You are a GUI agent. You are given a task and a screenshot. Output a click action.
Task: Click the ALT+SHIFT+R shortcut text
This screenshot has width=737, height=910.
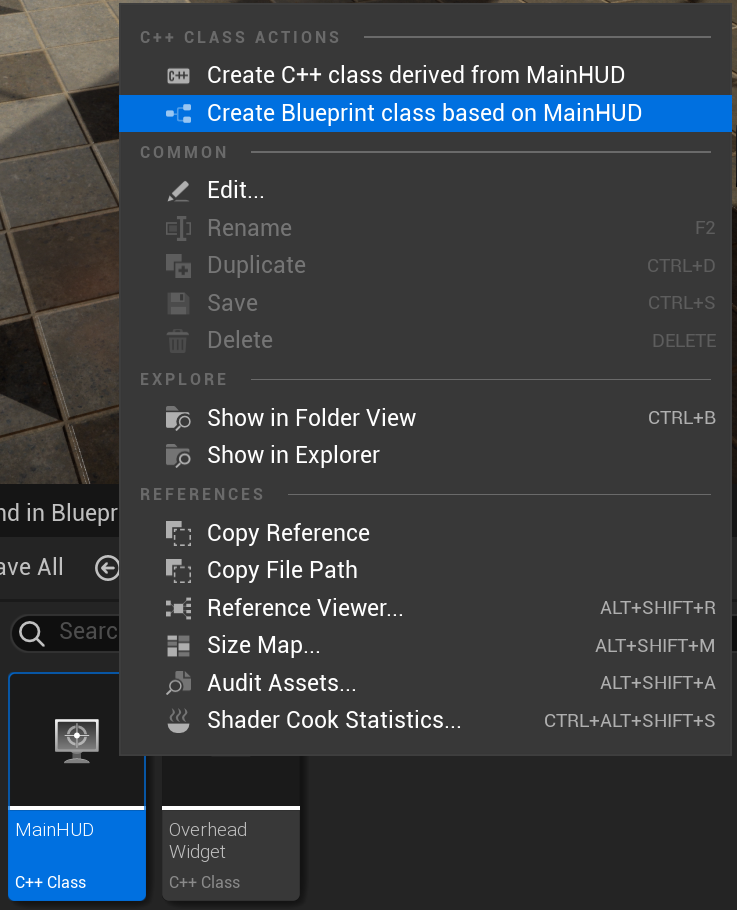pyautogui.click(x=657, y=608)
